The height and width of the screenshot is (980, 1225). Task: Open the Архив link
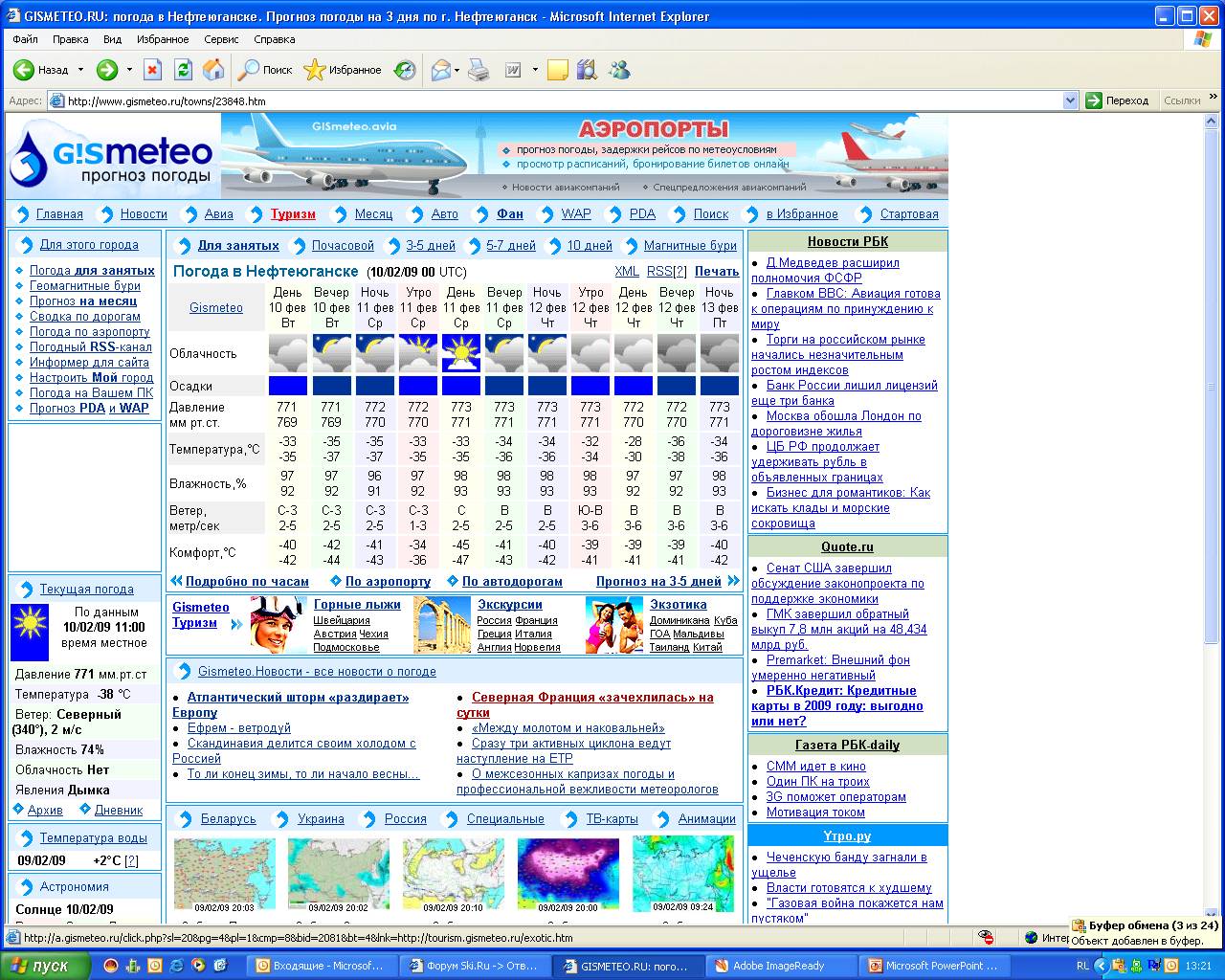point(45,810)
